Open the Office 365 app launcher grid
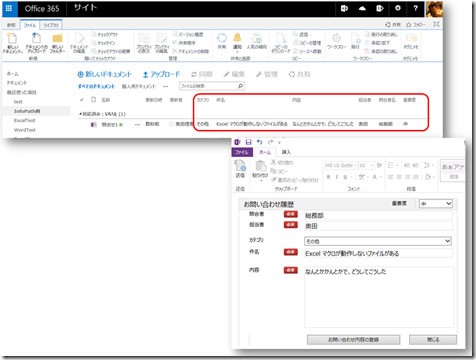This screenshot has height=360, width=476. [x=9, y=8]
